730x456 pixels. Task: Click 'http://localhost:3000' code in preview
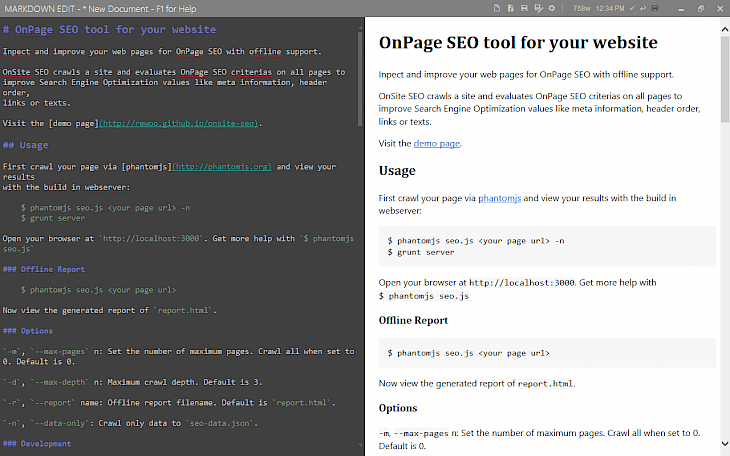click(x=522, y=283)
